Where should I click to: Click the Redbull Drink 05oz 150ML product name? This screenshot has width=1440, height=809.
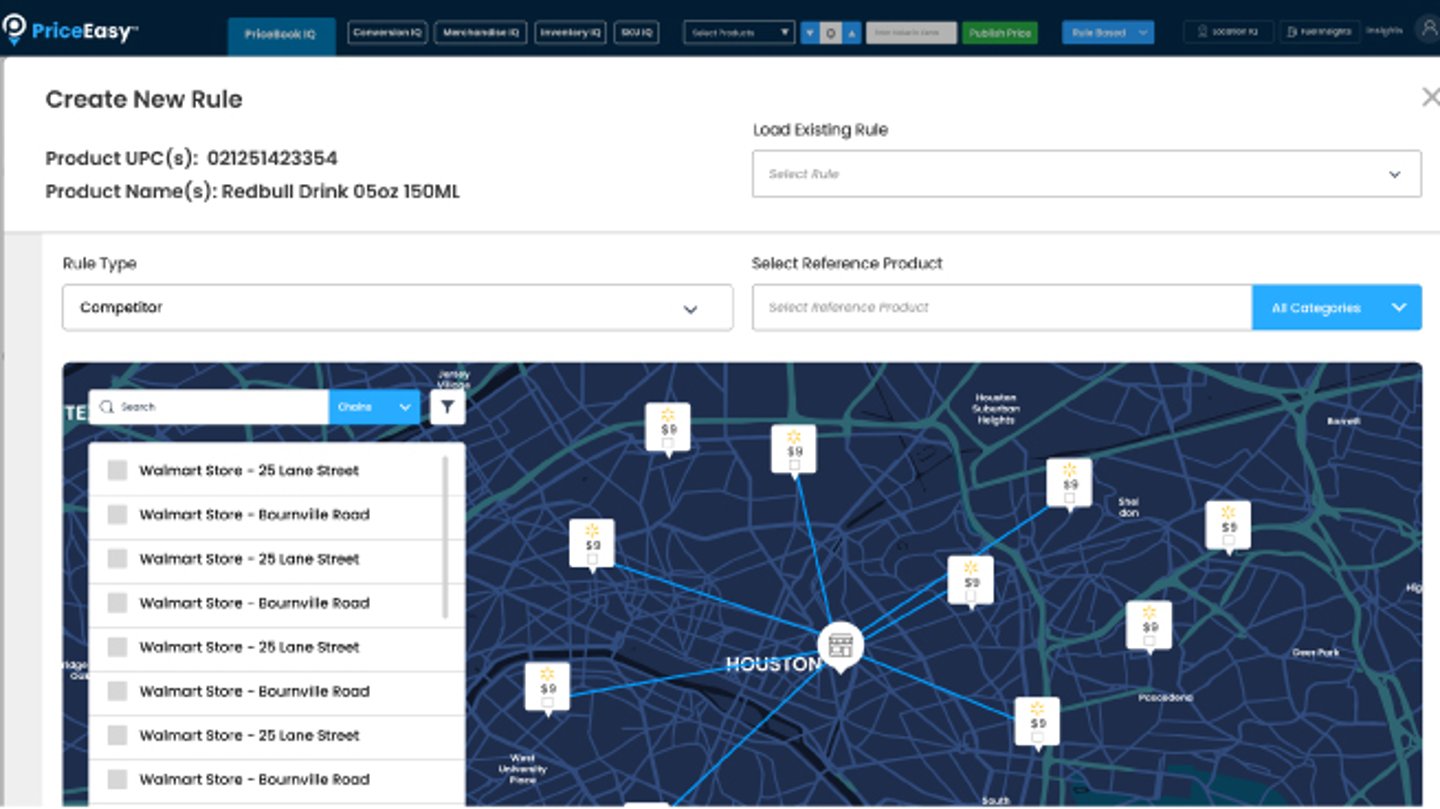[340, 191]
